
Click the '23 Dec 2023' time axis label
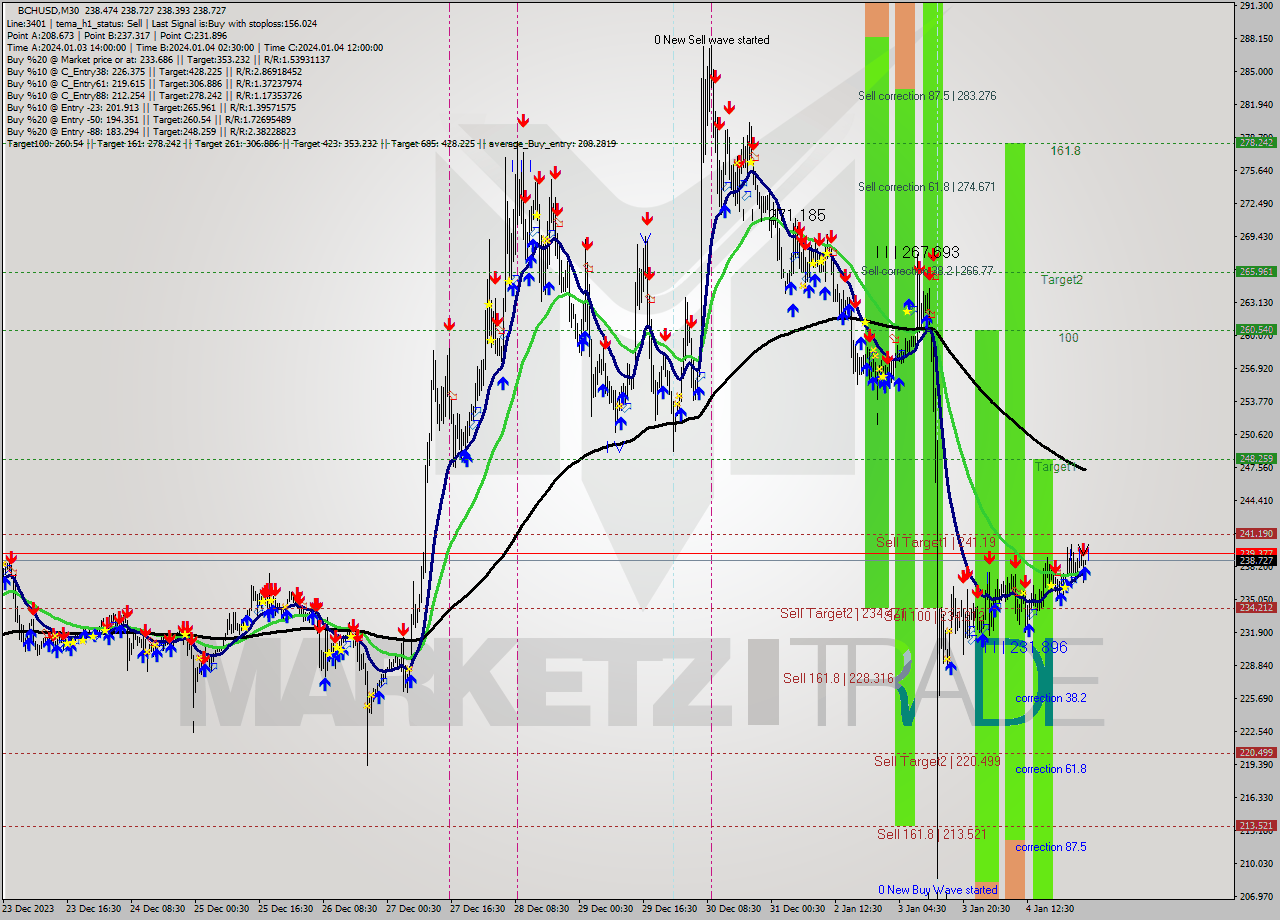pos(28,909)
